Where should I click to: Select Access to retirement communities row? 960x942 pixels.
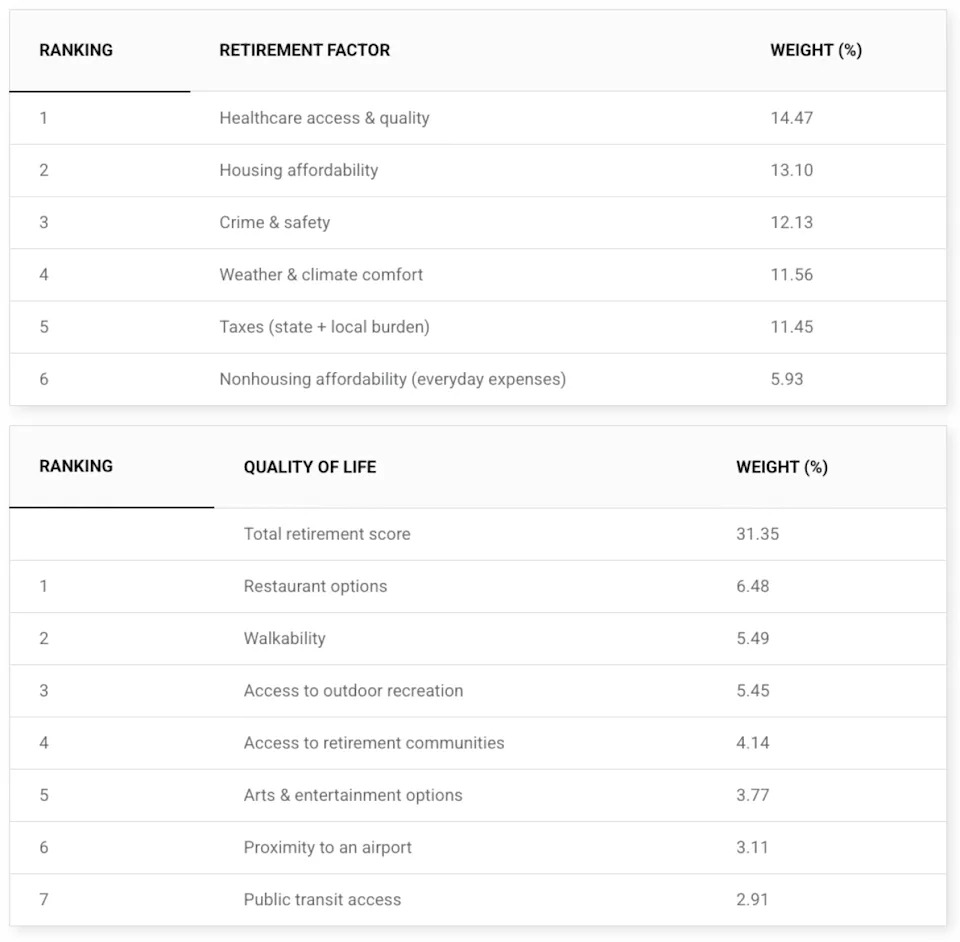[374, 743]
